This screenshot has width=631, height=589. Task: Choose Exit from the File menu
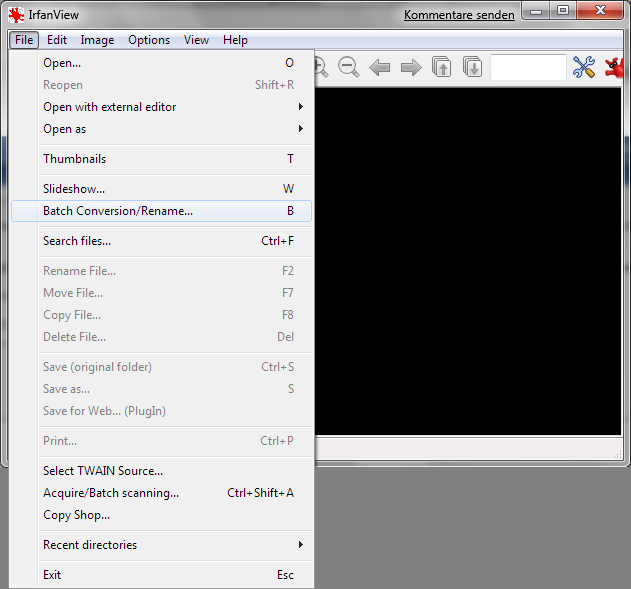(161, 575)
